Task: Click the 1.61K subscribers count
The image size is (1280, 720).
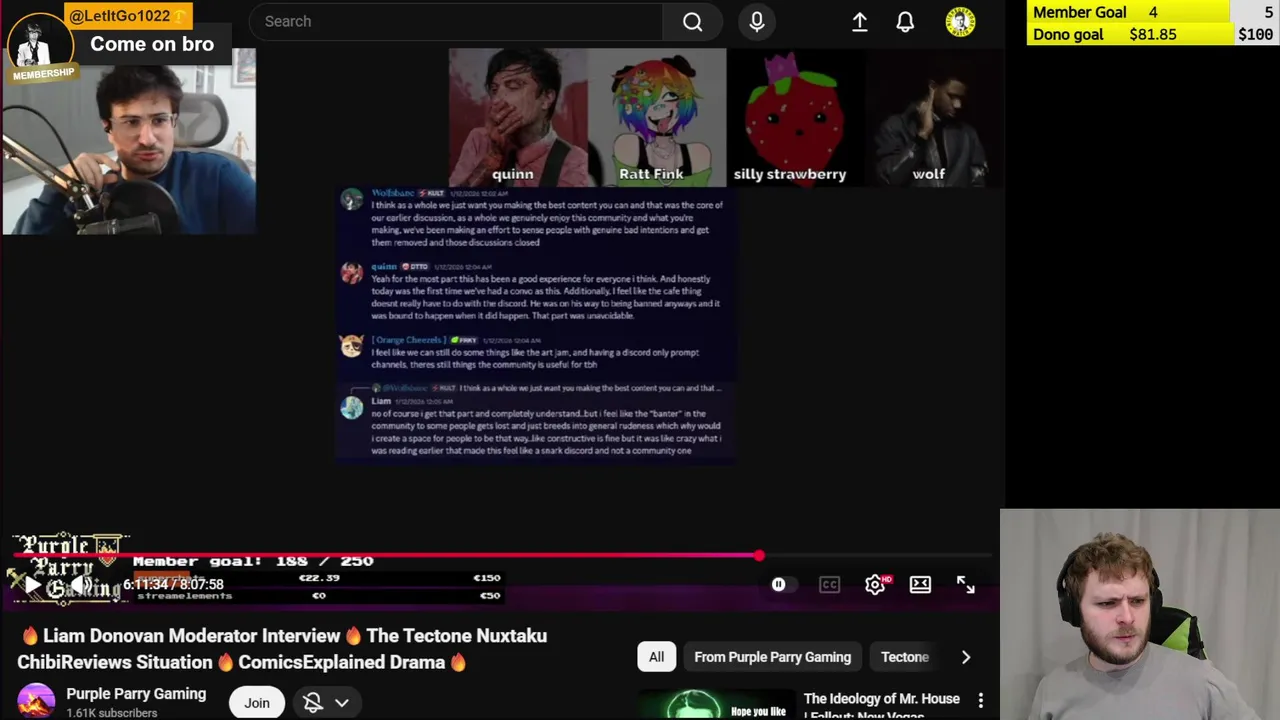Action: [112, 713]
